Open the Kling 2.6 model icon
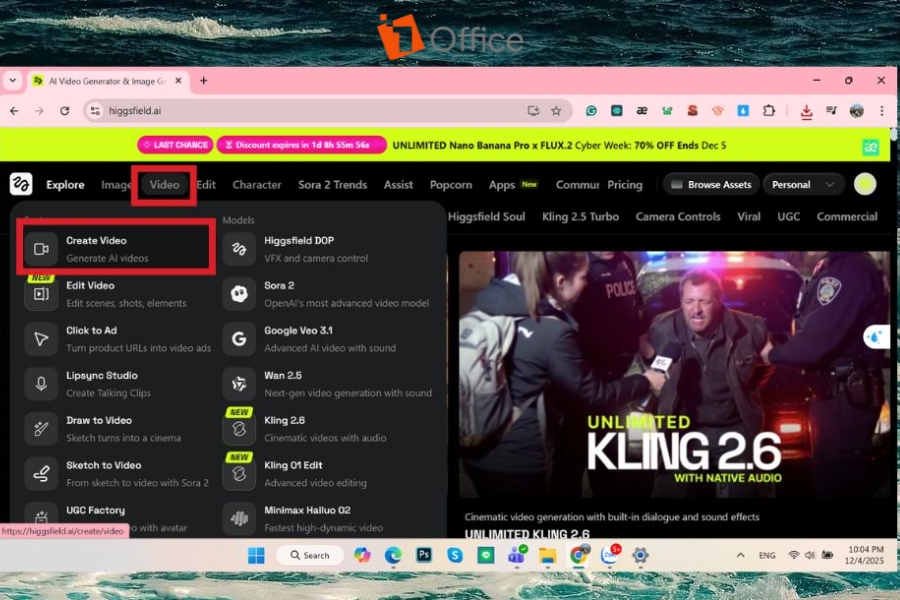The height and width of the screenshot is (600, 900). (239, 428)
